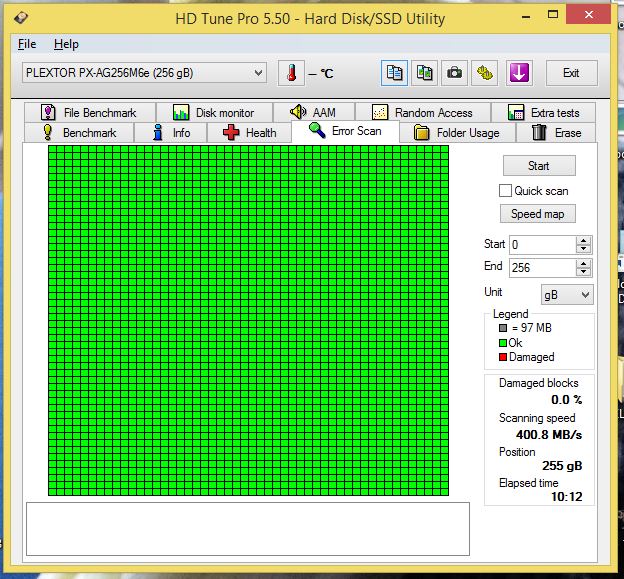The image size is (624, 579).
Task: Open the Help menu
Action: (66, 44)
